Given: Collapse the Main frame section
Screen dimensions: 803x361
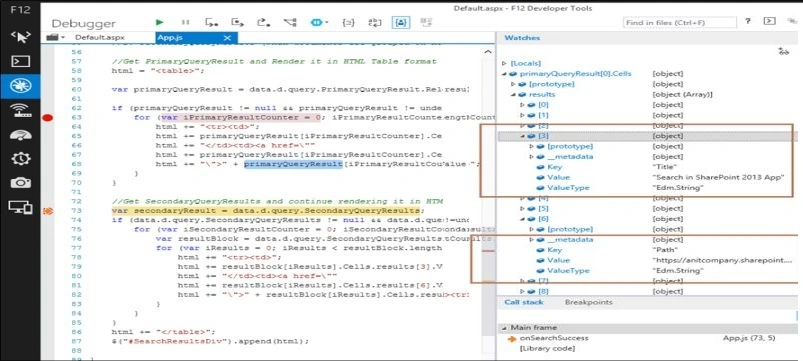Looking at the screenshot, I should [504, 328].
